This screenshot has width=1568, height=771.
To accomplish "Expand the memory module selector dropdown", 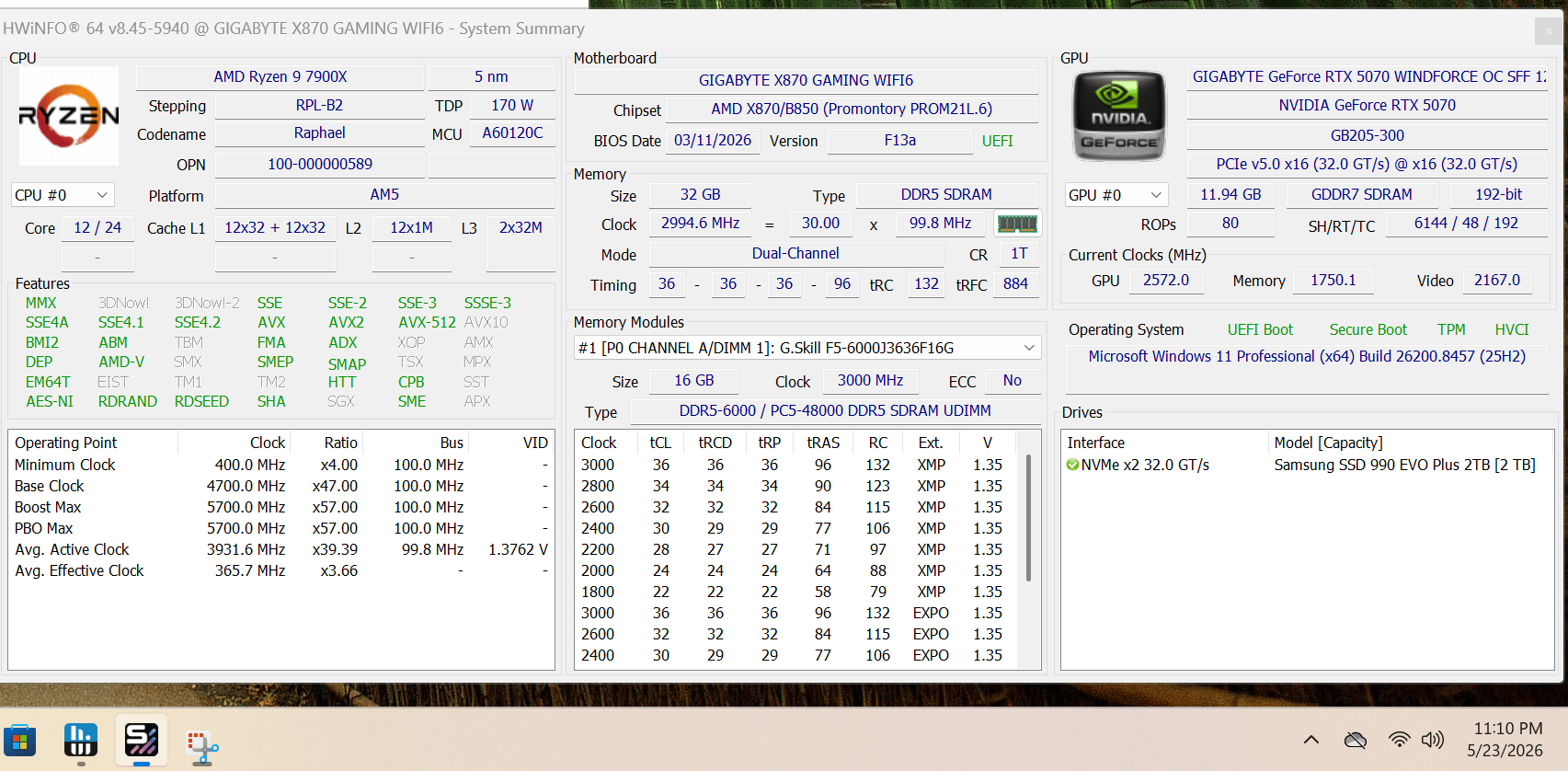I will [x=807, y=348].
